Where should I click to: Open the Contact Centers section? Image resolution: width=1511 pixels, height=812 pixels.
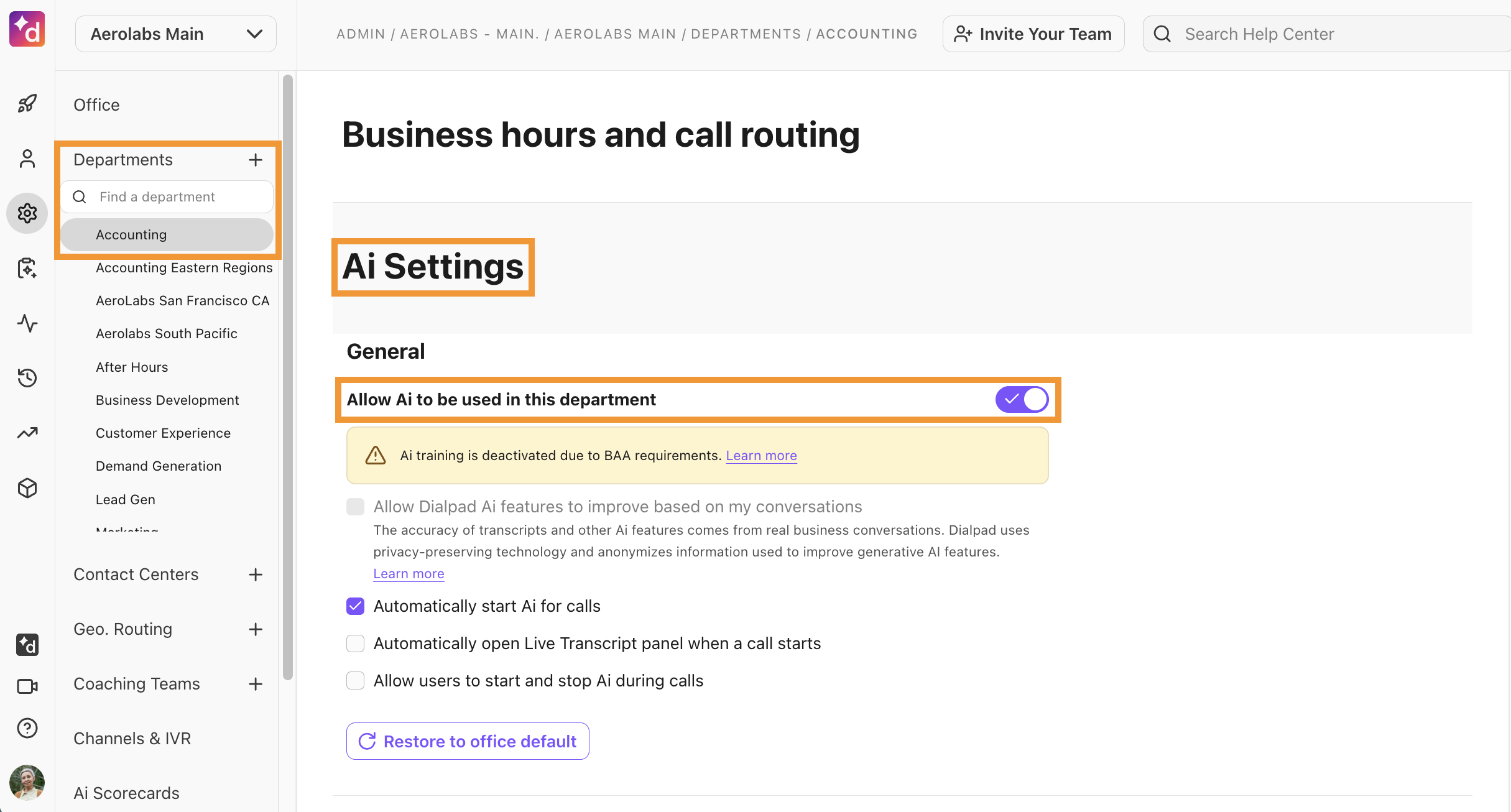coord(136,574)
